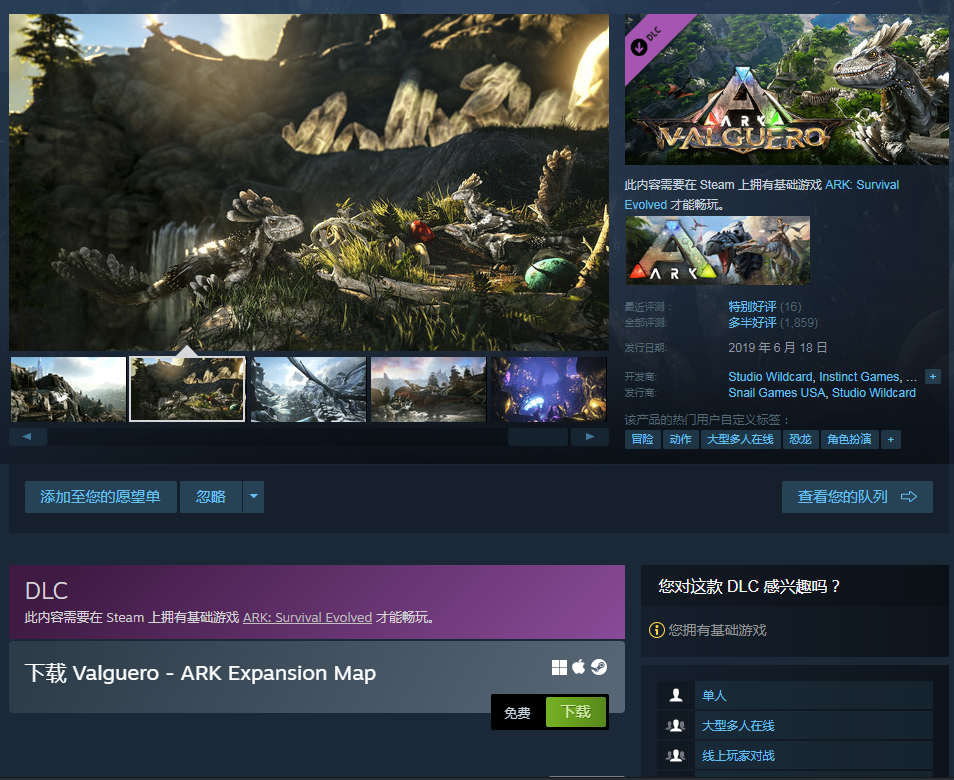Select the 大型多人在线 tag
954x780 pixels.
click(740, 439)
